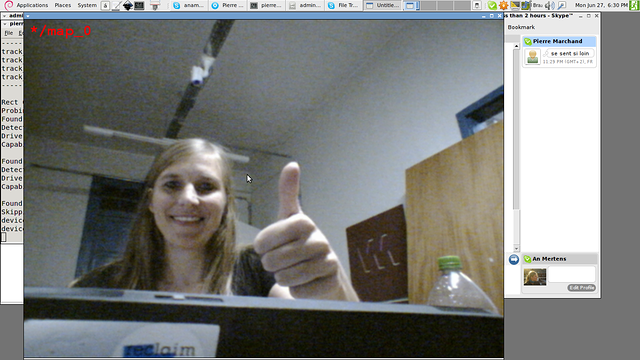Open the System menu in top panel

coord(87,5)
